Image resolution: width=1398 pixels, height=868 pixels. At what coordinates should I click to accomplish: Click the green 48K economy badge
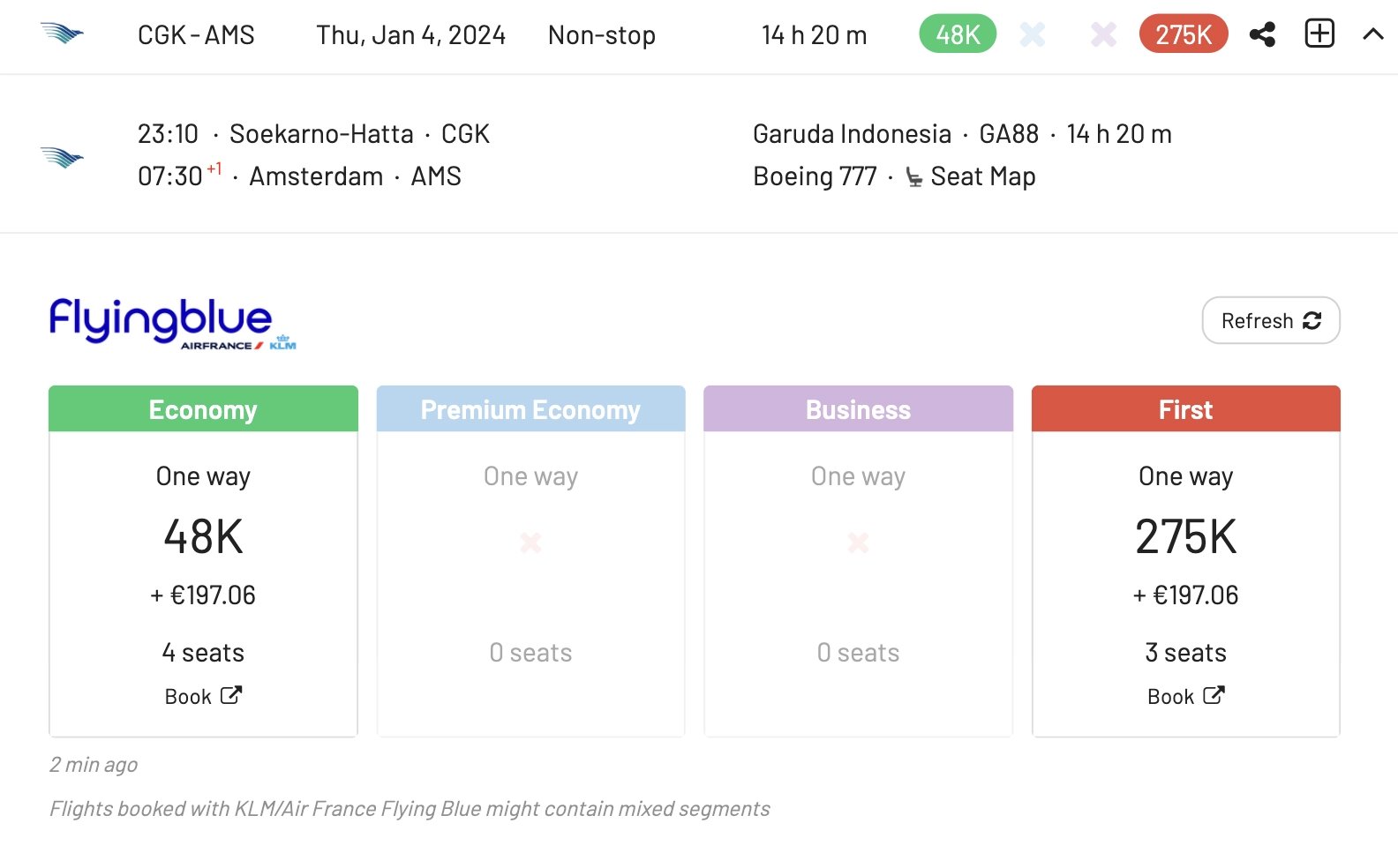click(958, 34)
